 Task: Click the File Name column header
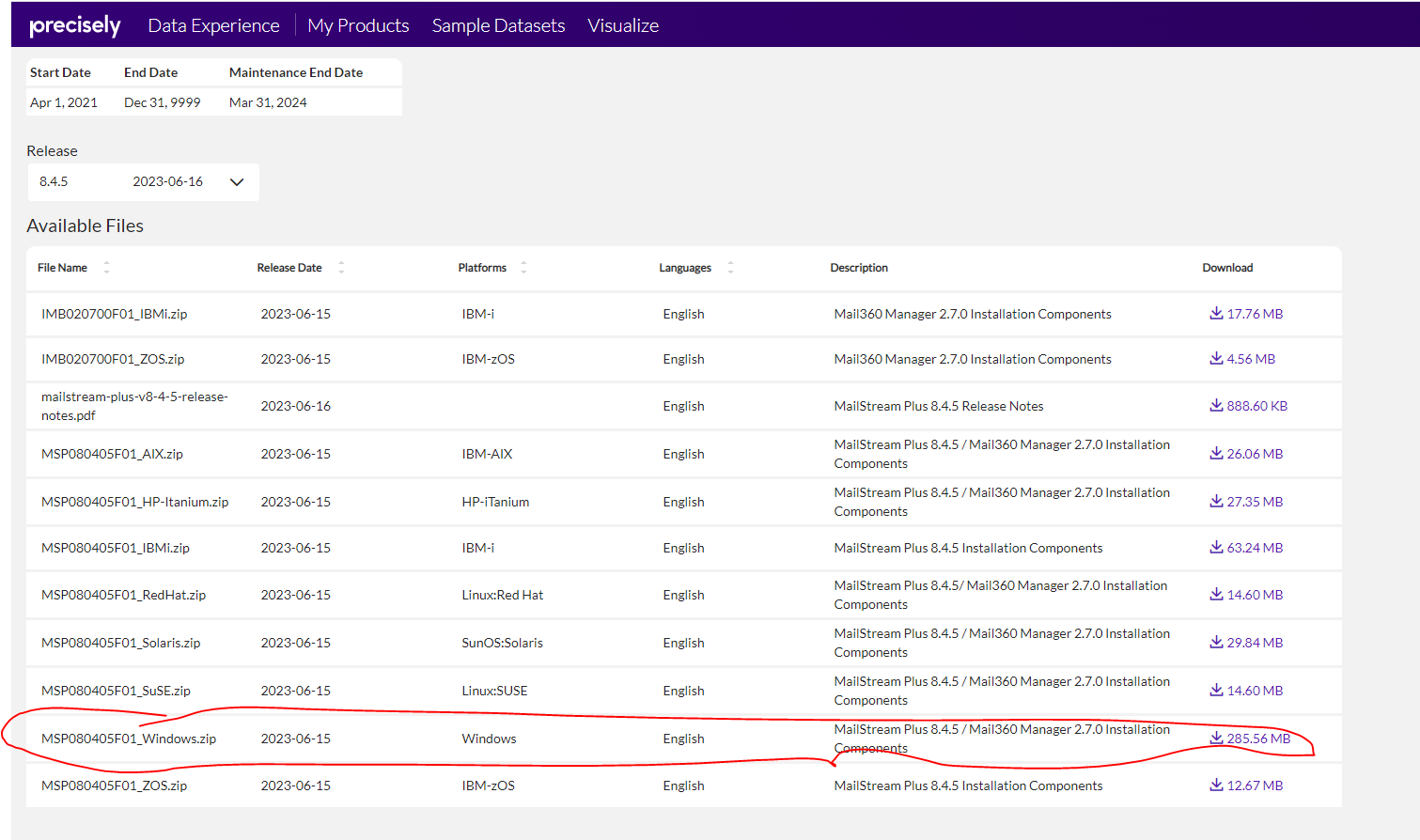point(62,268)
